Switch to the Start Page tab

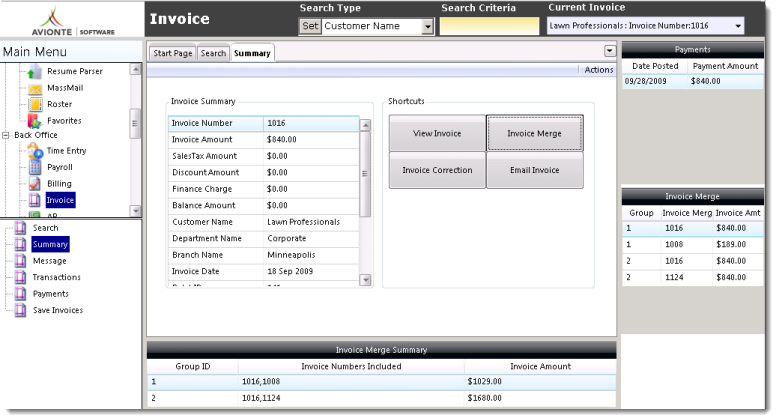tap(172, 53)
